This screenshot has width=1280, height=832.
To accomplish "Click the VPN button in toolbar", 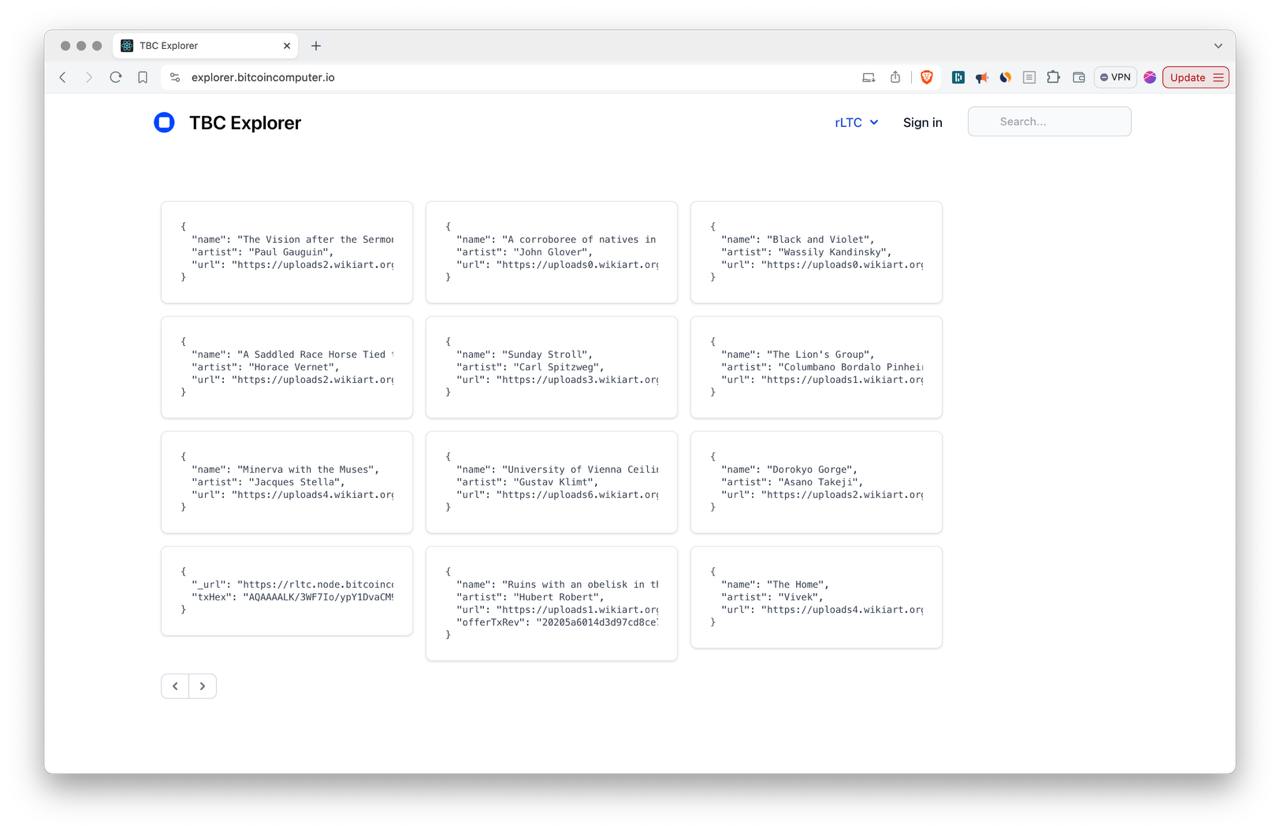I will coord(1115,77).
